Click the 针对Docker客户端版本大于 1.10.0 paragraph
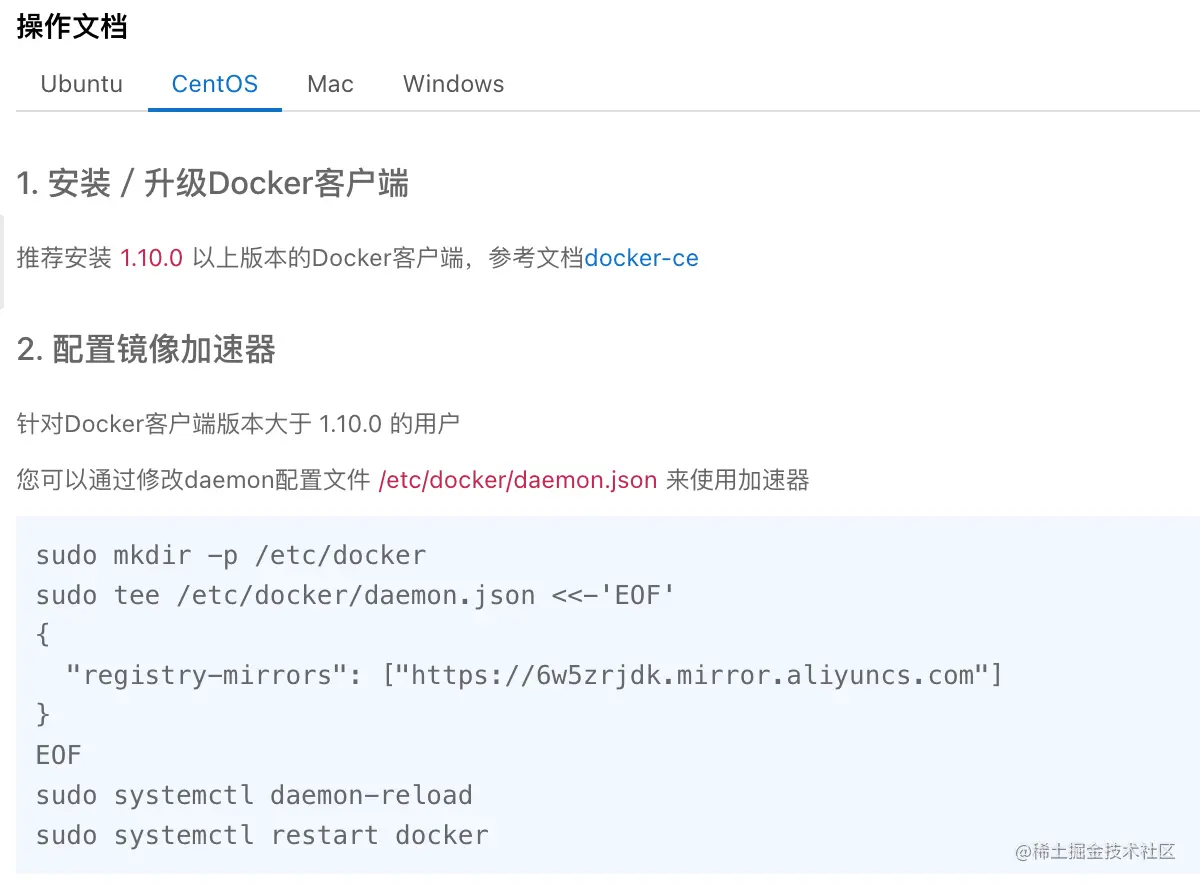Screen dimensions: 1200x886 238,424
